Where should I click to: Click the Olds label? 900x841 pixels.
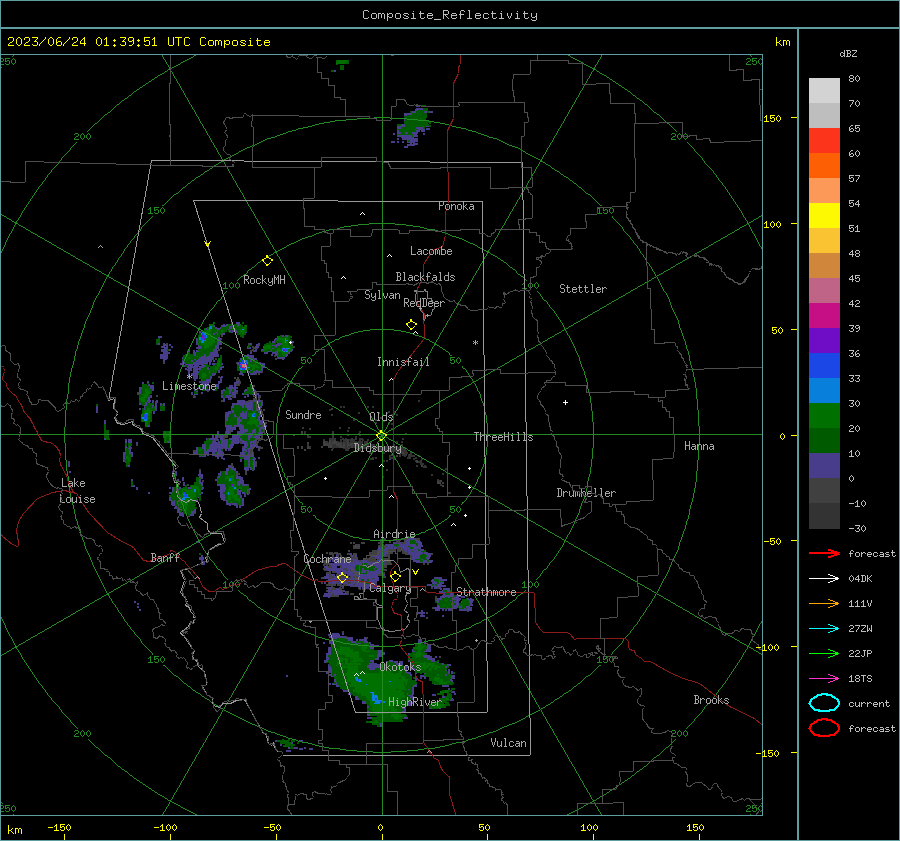[x=381, y=417]
